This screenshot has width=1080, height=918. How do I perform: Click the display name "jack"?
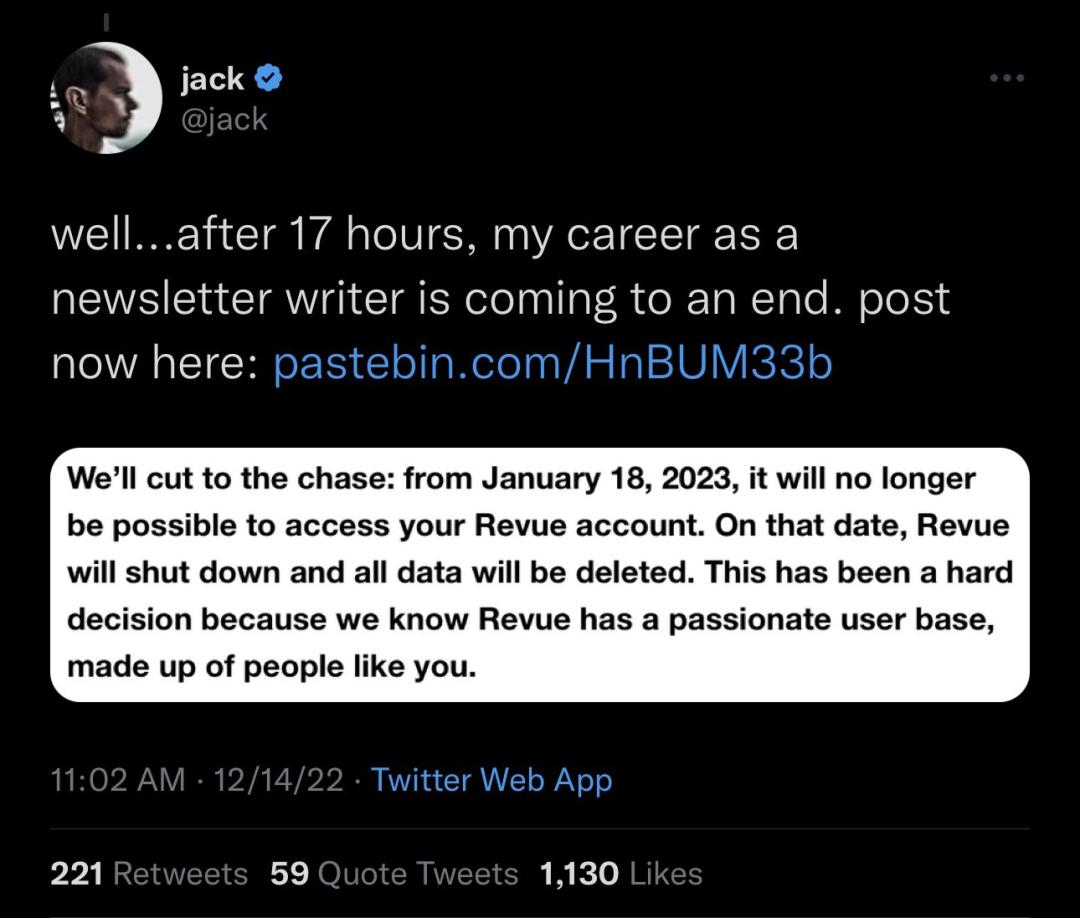[212, 79]
